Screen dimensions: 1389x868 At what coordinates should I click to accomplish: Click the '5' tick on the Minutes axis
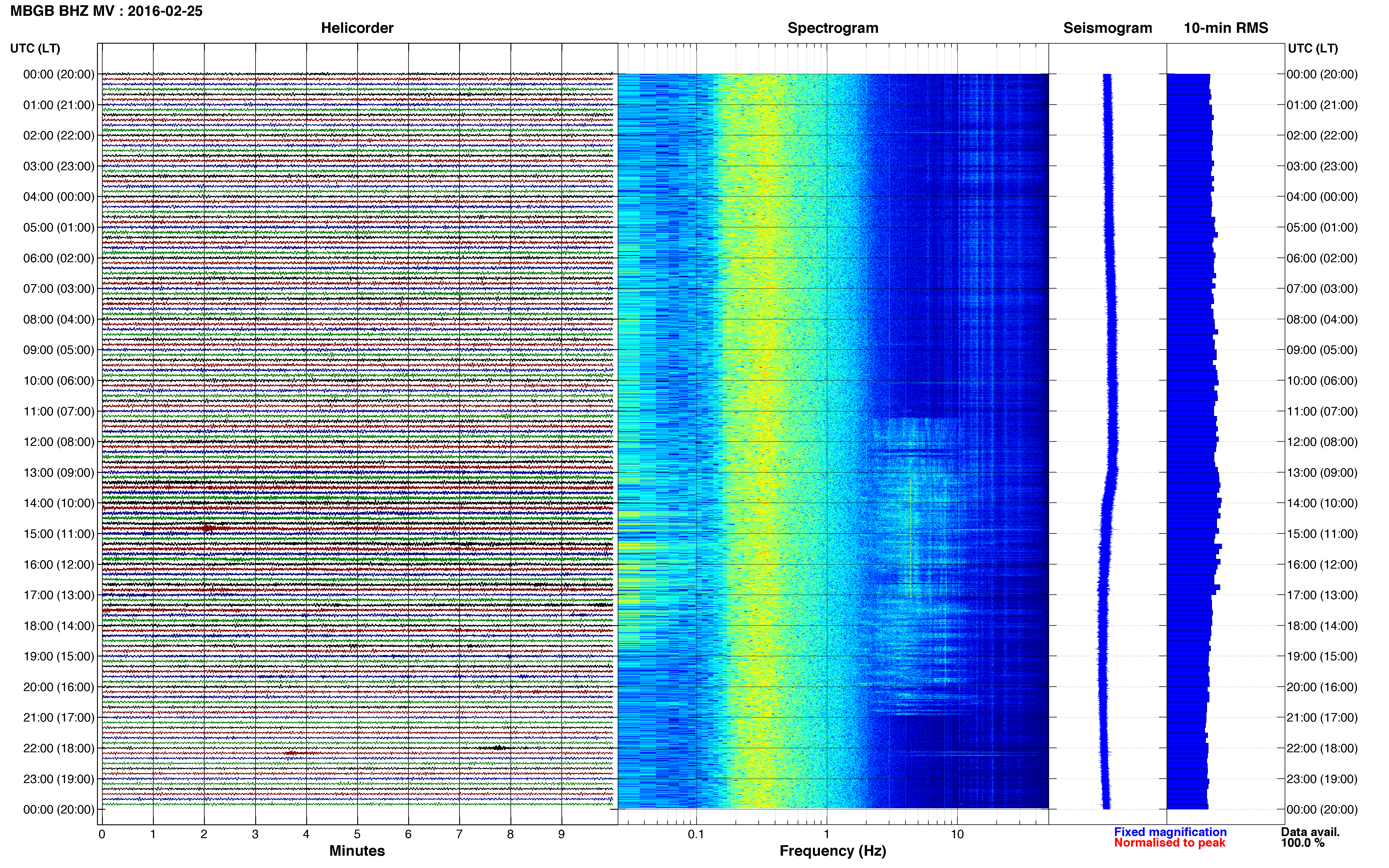[357, 835]
